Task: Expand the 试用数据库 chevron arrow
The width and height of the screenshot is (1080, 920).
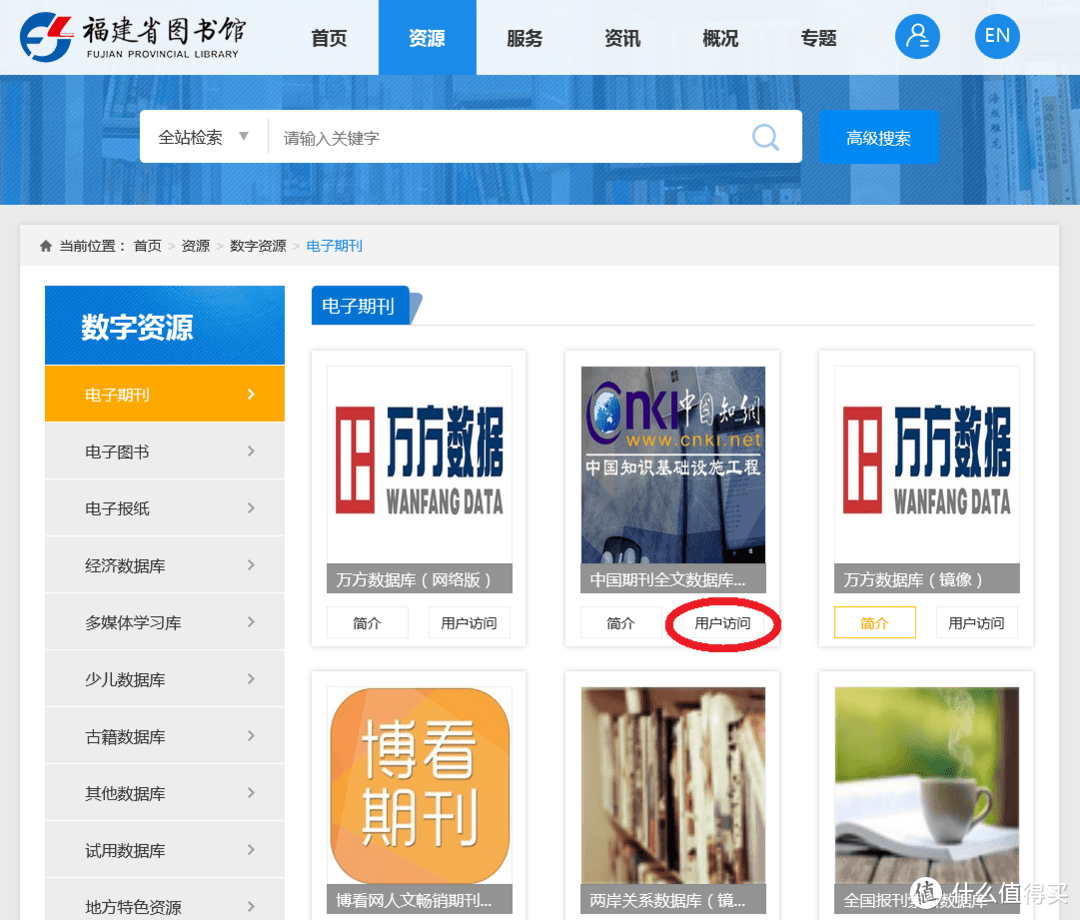Action: 251,850
